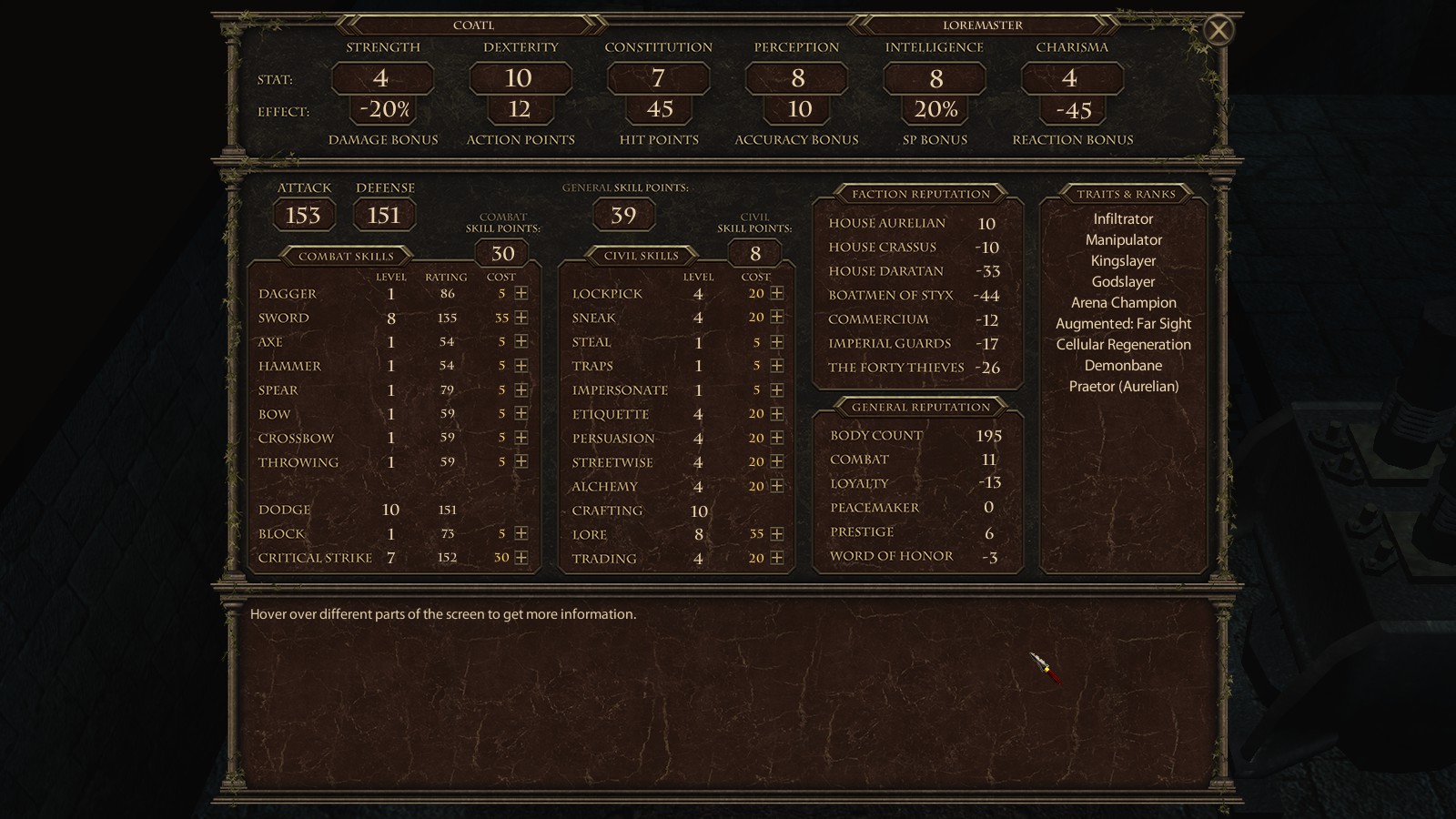Increase Etiquette with the plus icon
Image resolution: width=1456 pixels, height=819 pixels.
pyautogui.click(x=777, y=413)
